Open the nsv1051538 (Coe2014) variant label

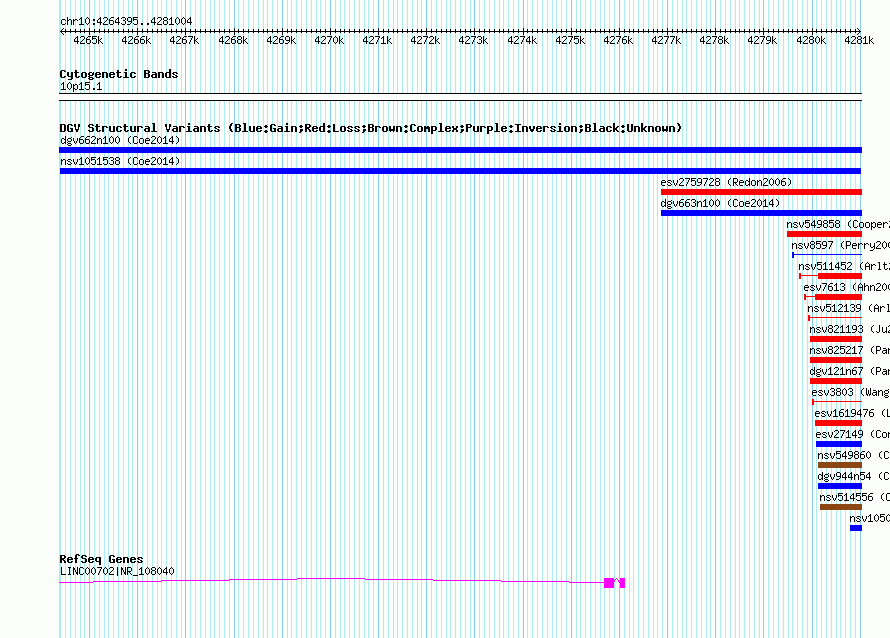click(120, 161)
